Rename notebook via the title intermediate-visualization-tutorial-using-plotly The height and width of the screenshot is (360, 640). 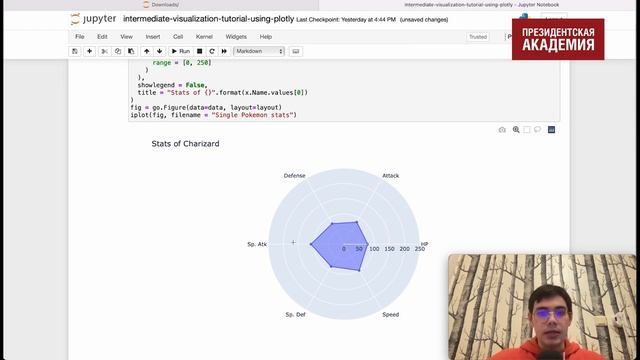click(209, 19)
